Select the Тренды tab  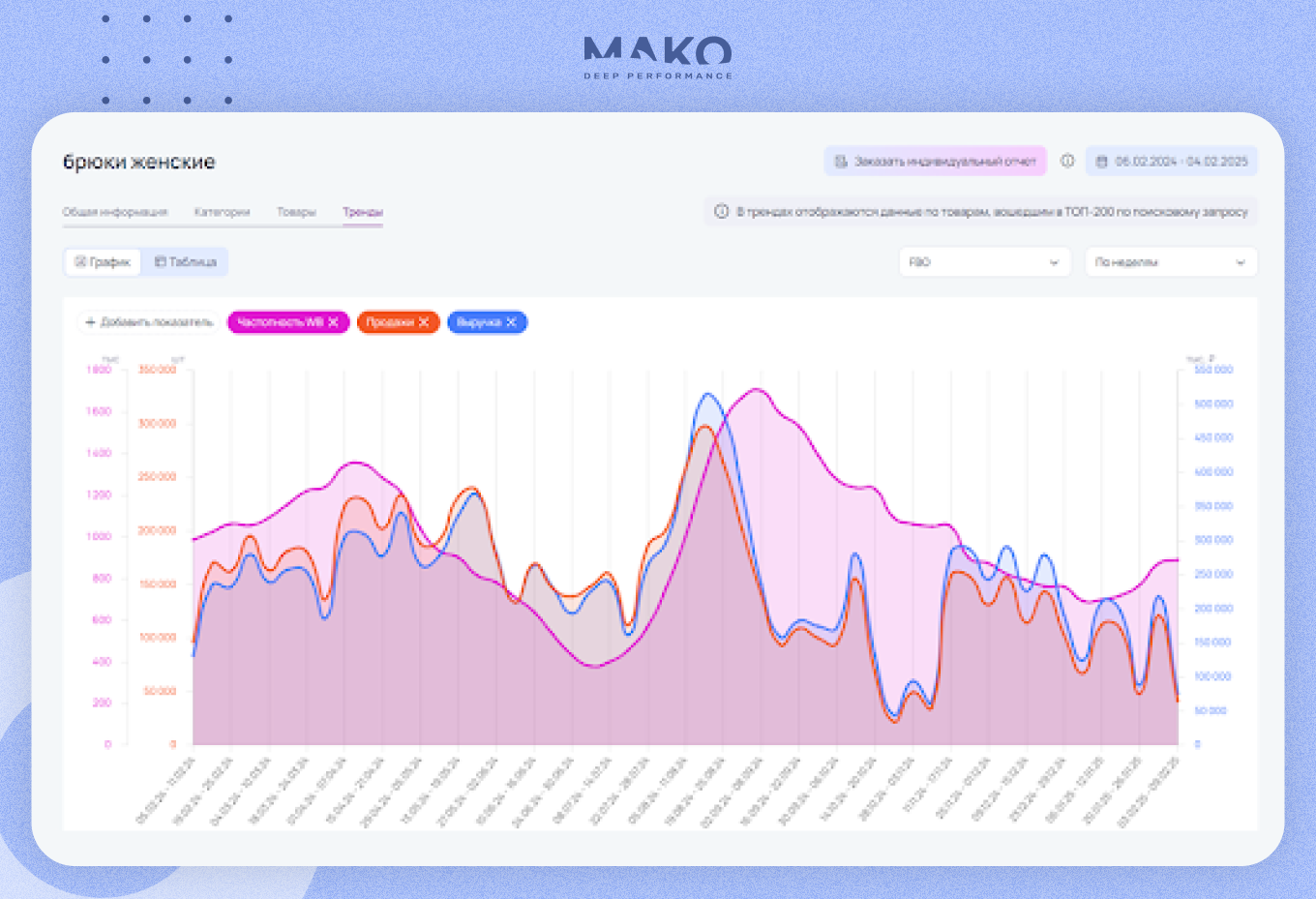(x=363, y=212)
